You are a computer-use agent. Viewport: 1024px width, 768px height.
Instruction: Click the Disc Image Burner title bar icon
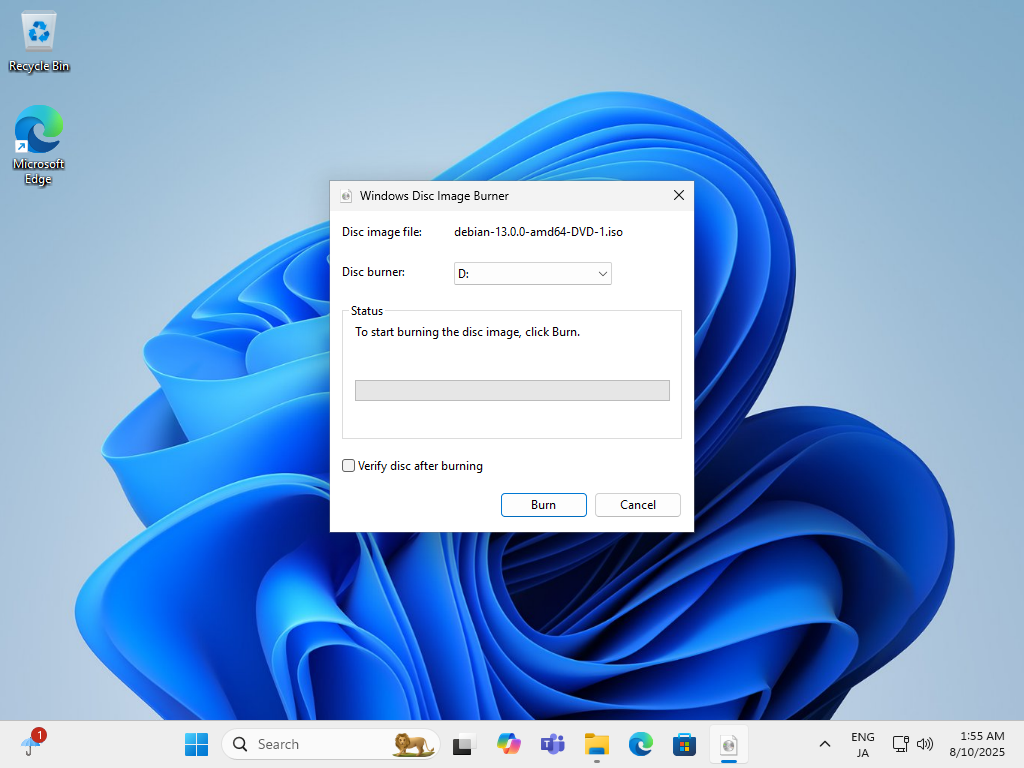(x=346, y=196)
